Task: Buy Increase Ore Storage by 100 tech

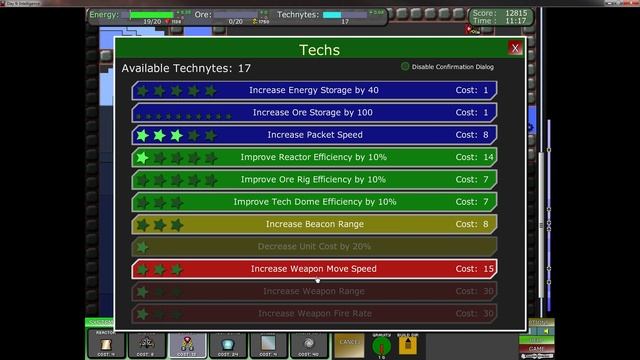Action: pos(314,113)
